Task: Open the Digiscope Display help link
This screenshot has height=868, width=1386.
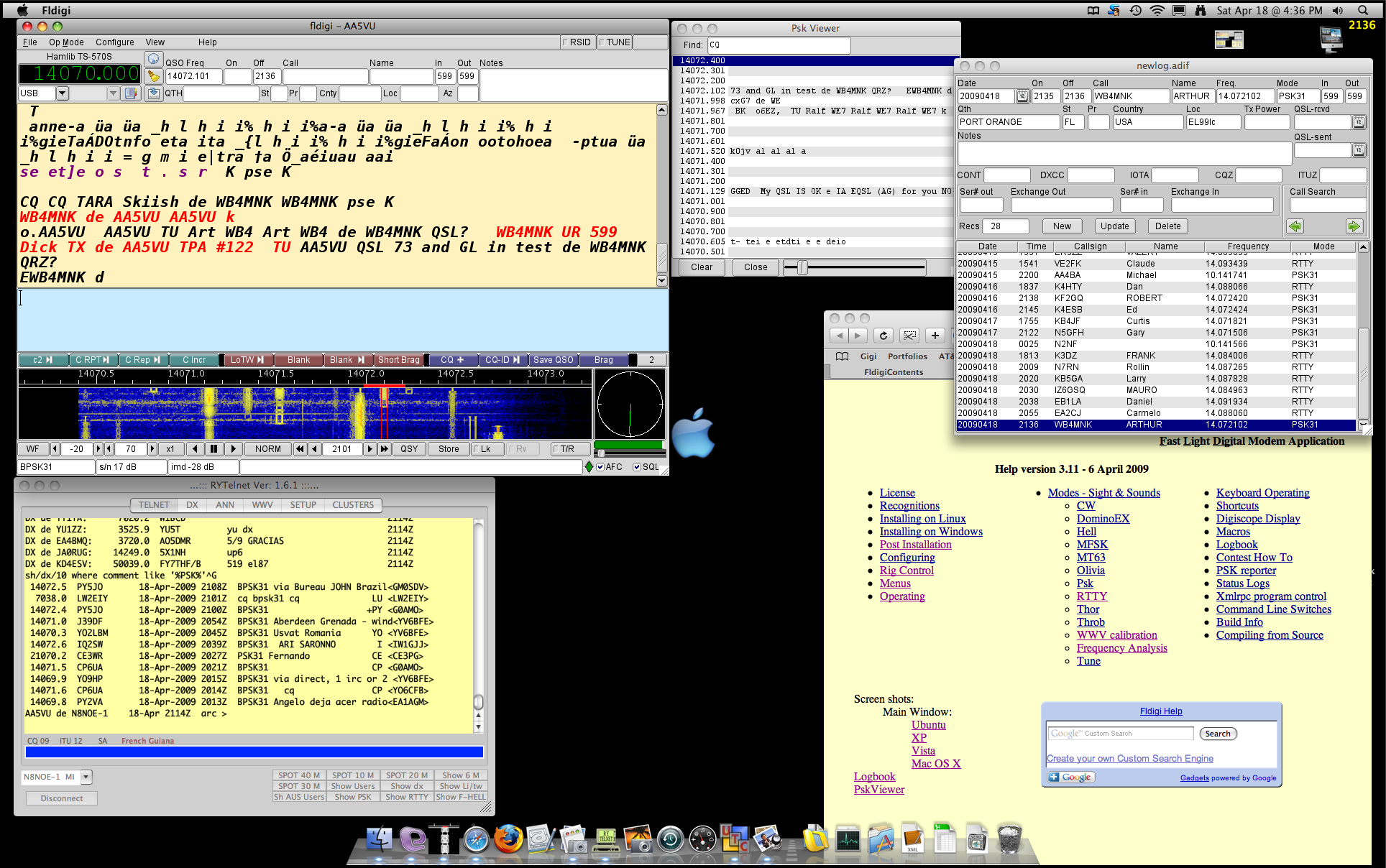Action: 1258,519
